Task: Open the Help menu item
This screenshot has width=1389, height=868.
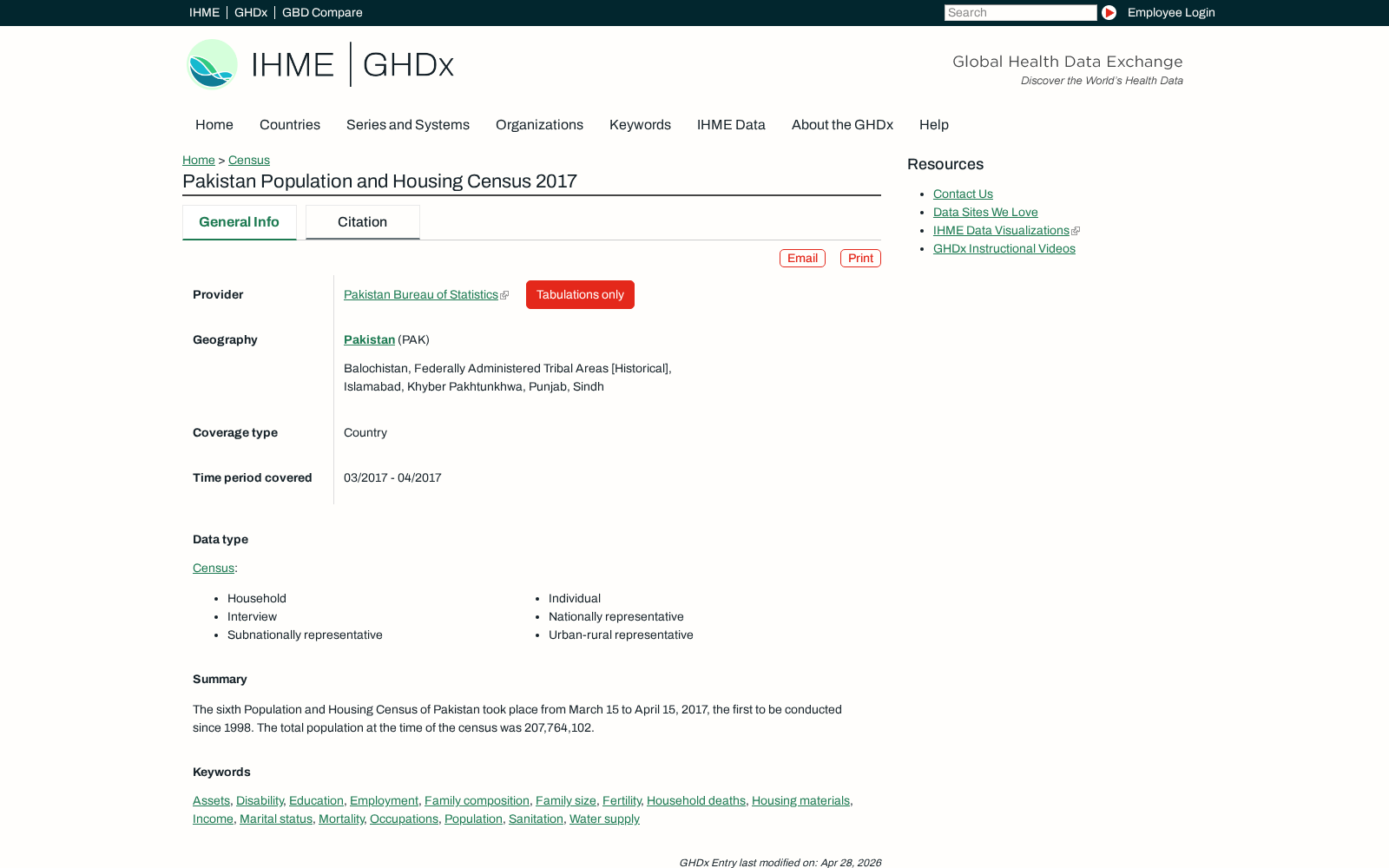Action: coord(934,125)
